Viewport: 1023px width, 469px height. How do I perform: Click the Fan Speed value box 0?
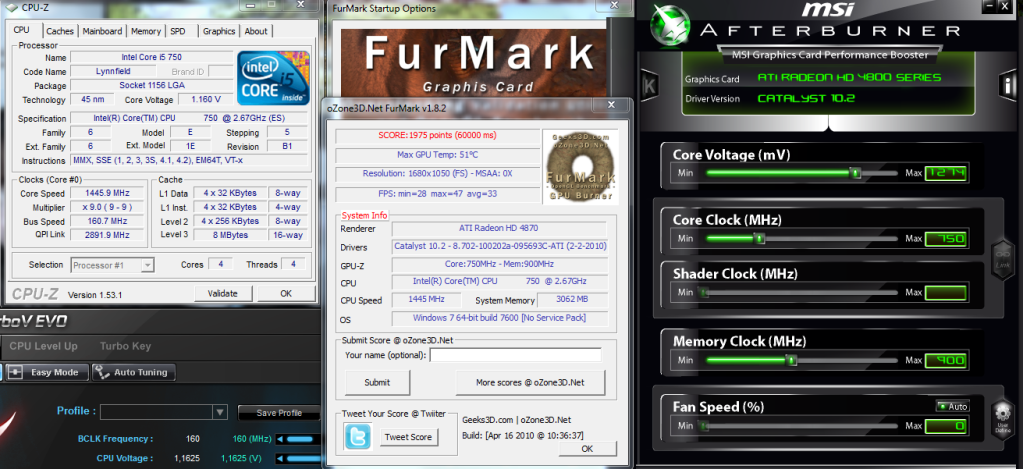tap(945, 427)
